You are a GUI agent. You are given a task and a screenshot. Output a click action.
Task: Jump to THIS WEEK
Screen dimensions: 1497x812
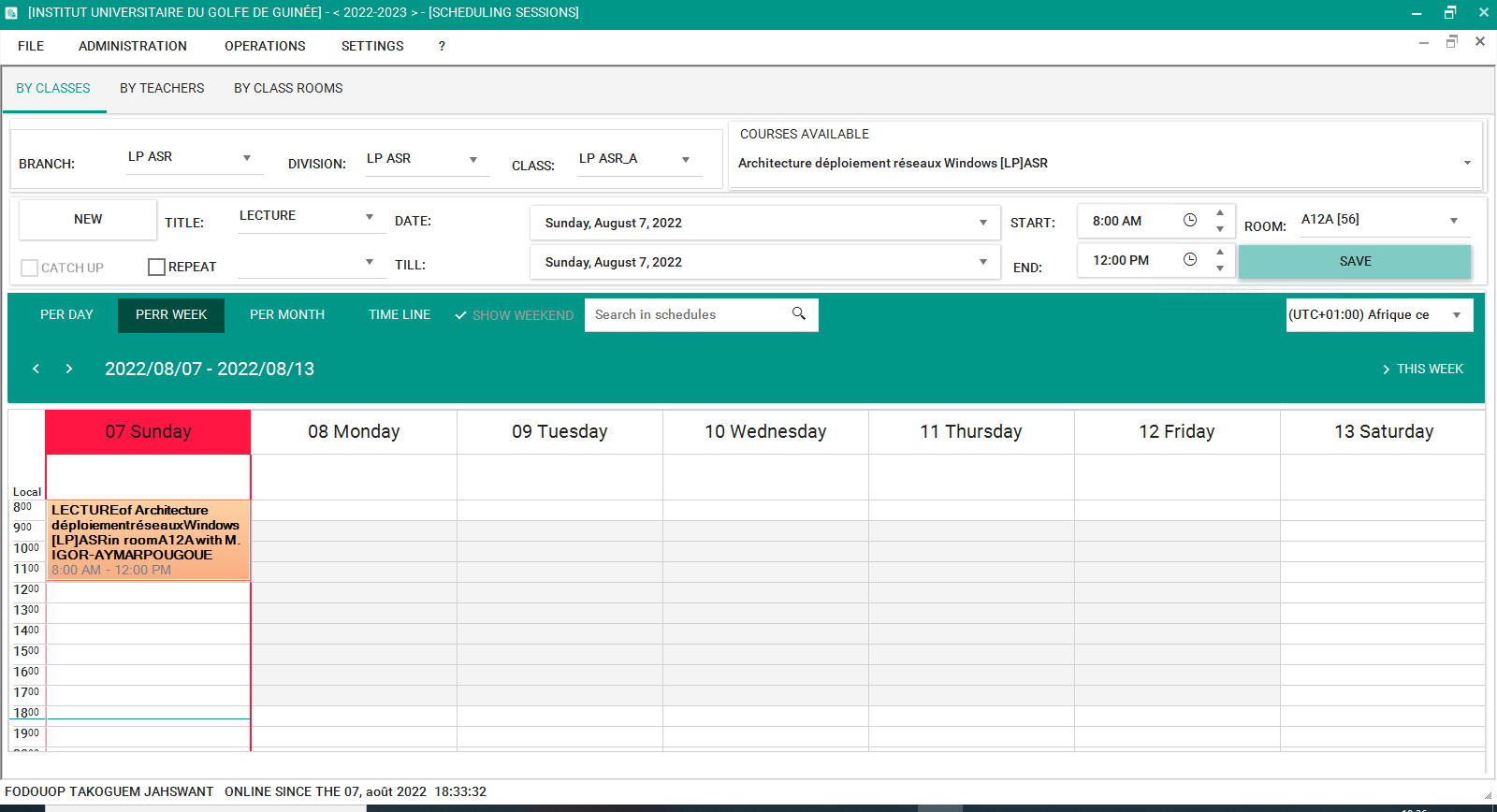(x=1423, y=369)
